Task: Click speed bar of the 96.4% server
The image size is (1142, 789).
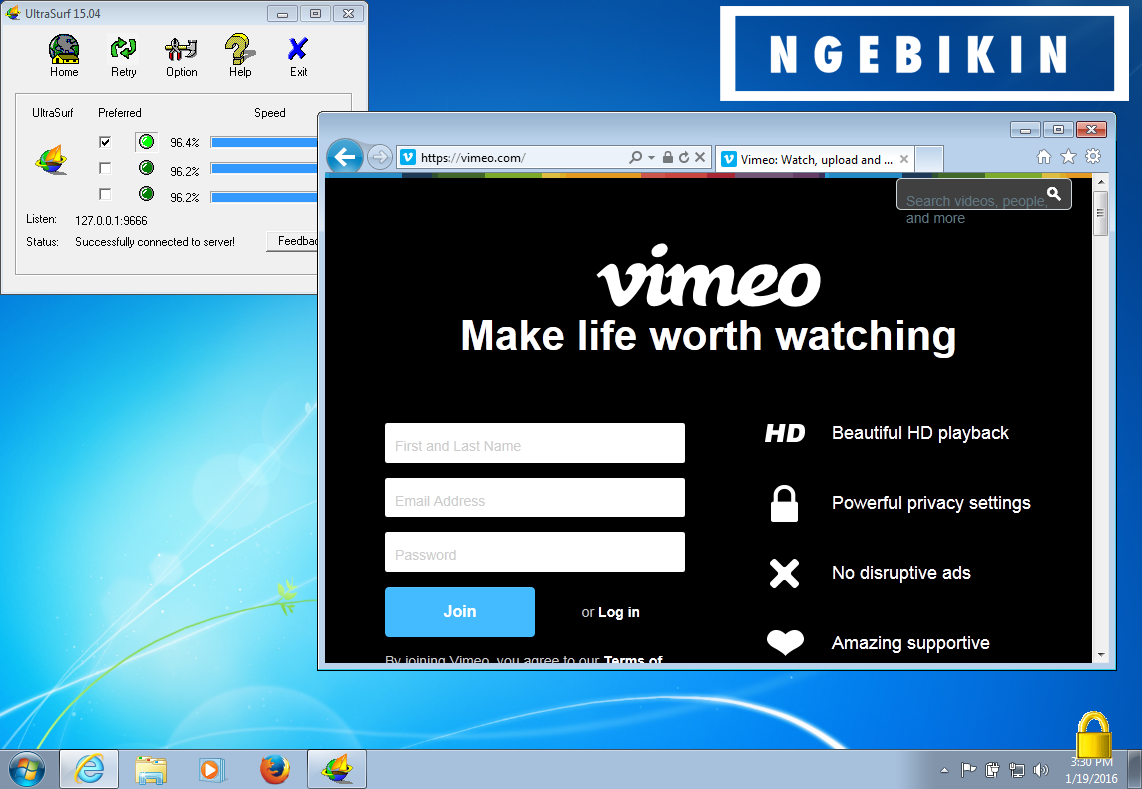Action: [264, 142]
